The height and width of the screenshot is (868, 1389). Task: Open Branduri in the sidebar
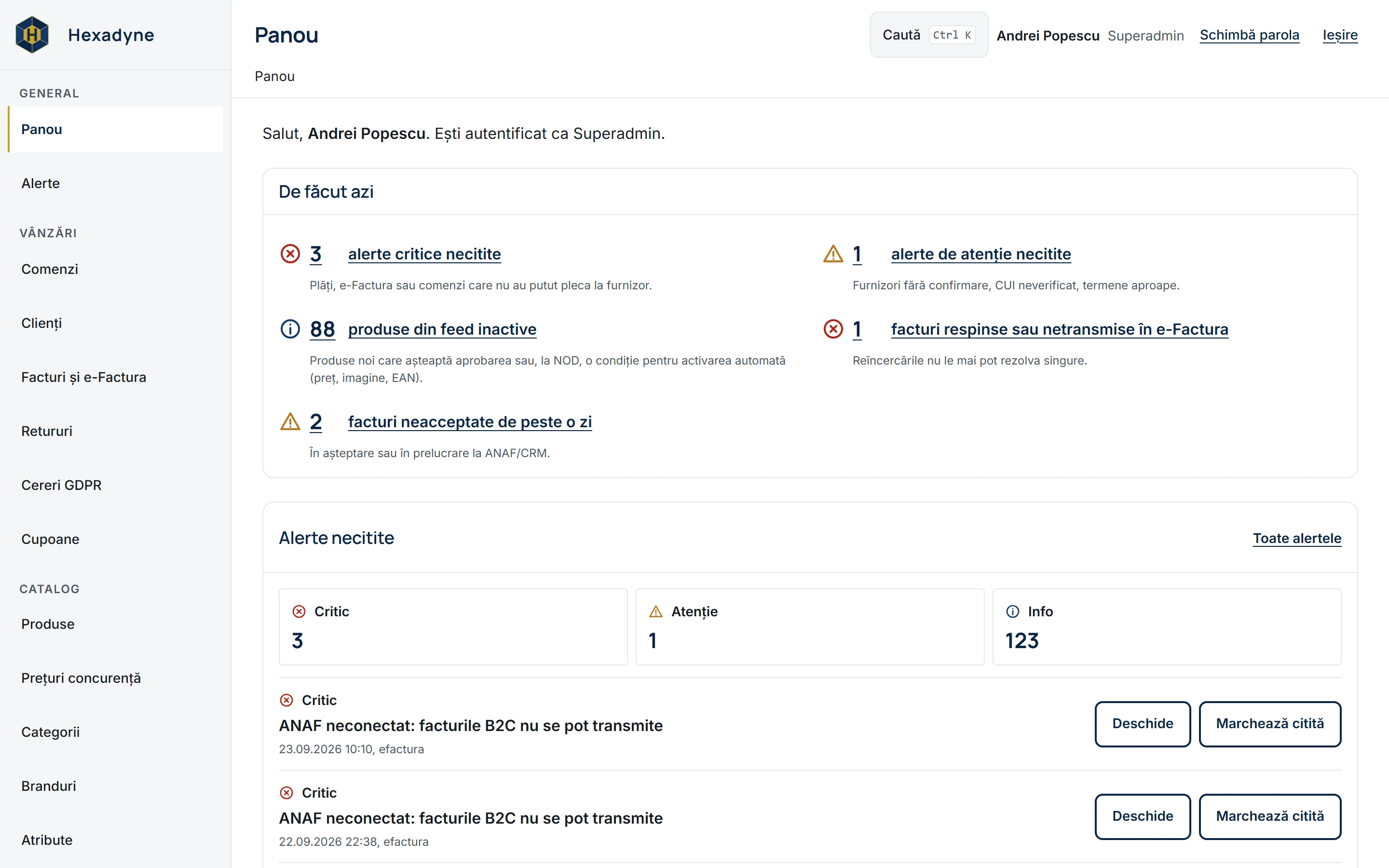pos(115,786)
